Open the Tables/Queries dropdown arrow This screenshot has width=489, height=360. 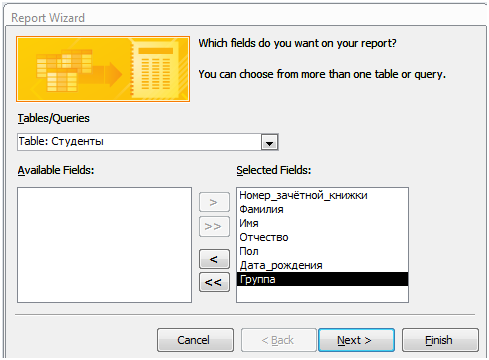pos(269,142)
